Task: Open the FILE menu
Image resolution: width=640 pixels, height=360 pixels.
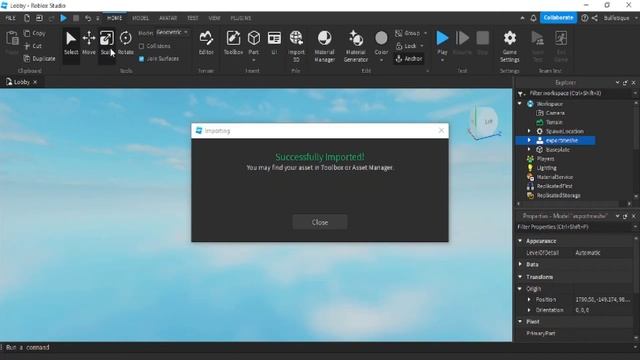Action: [10, 18]
